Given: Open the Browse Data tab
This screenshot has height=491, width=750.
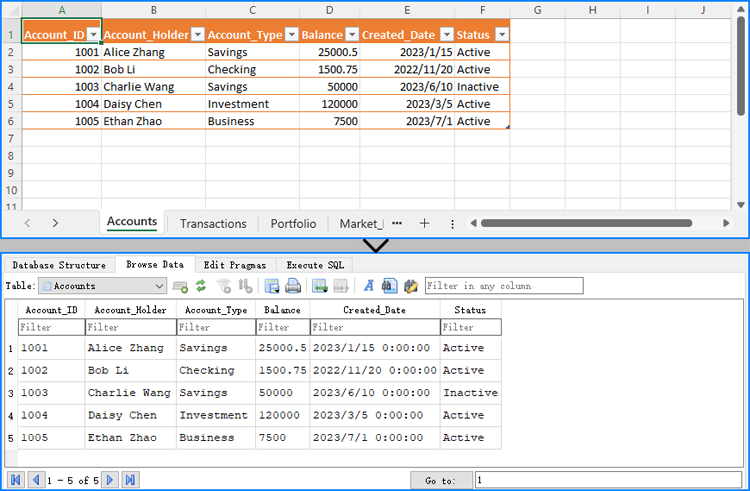Looking at the screenshot, I should tap(155, 264).
